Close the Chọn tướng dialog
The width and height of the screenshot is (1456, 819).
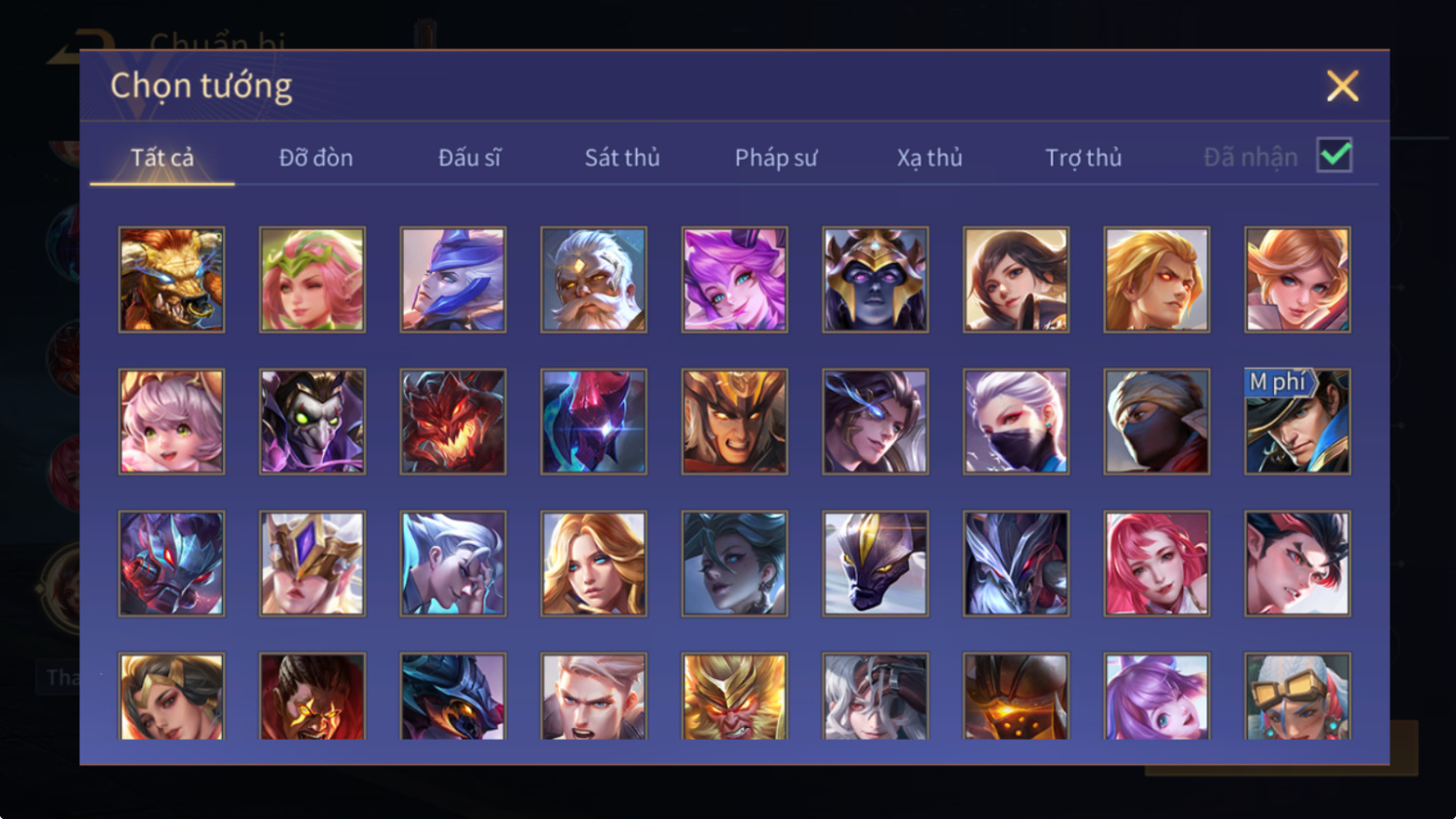tap(1342, 86)
